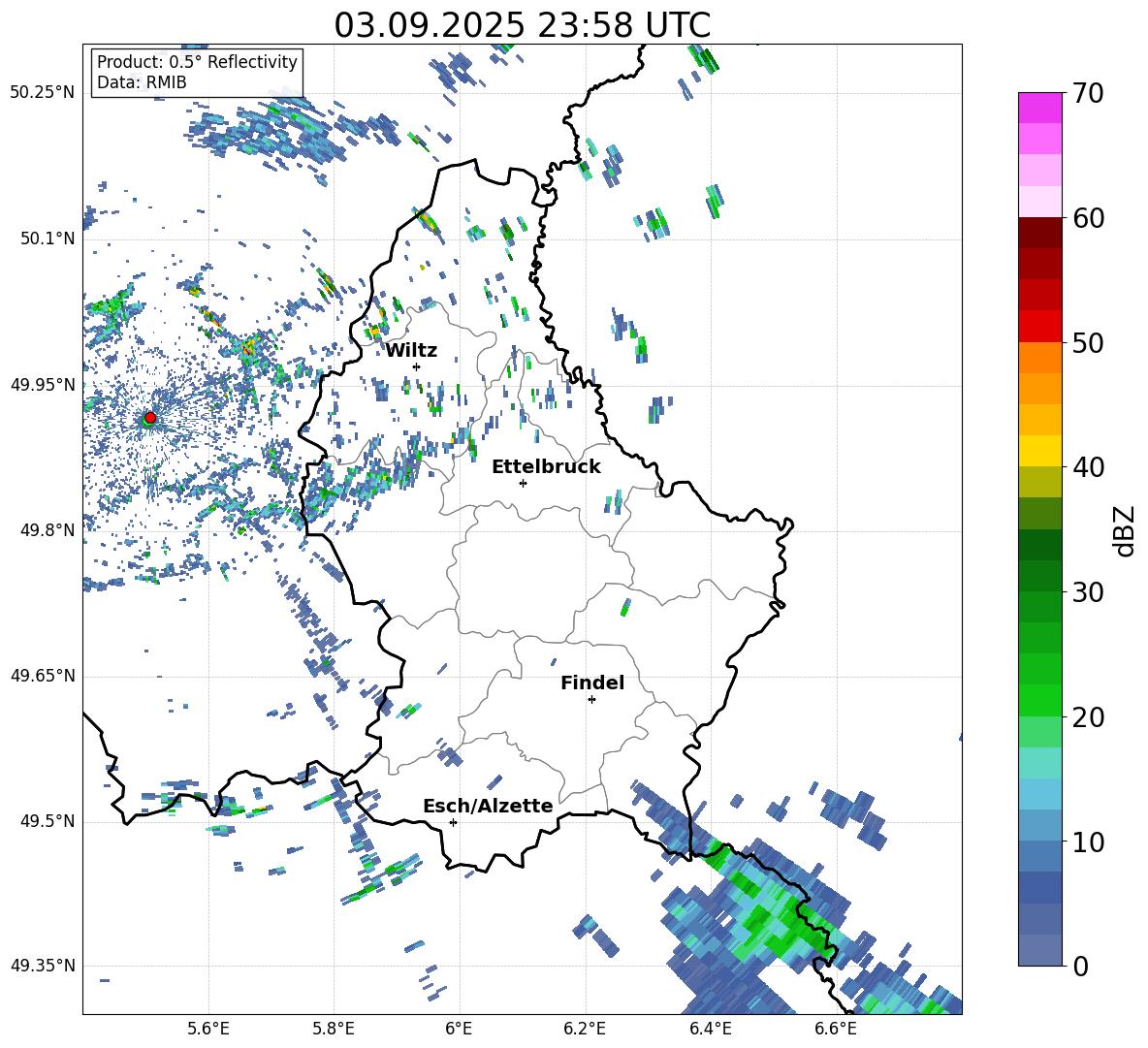Click the Ettelbruck city label
The width and height of the screenshot is (1148, 1048).
[x=546, y=467]
